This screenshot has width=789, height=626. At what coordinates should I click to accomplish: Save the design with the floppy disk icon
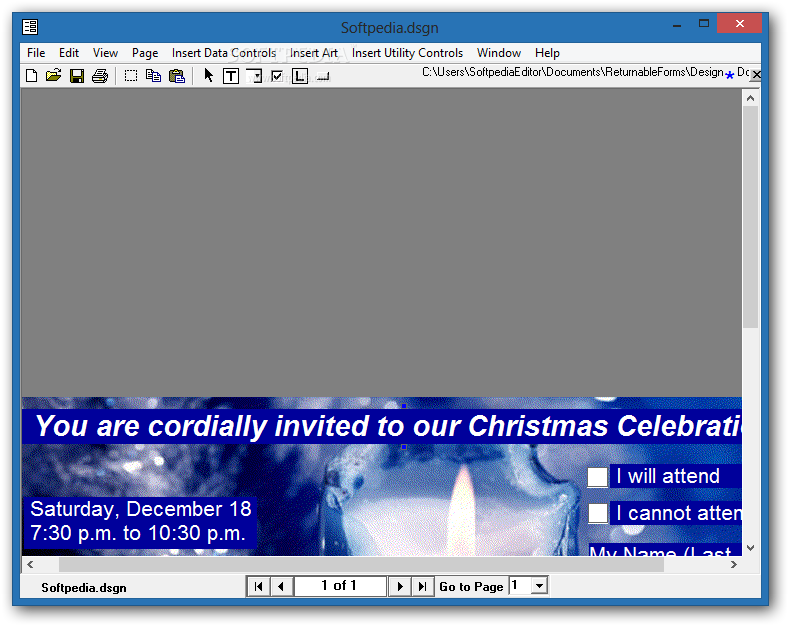[x=76, y=76]
